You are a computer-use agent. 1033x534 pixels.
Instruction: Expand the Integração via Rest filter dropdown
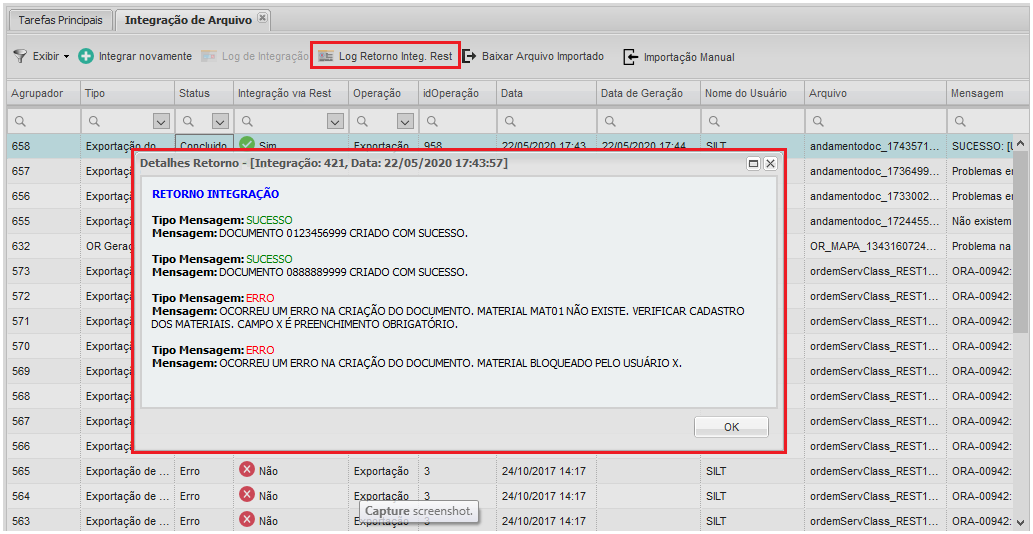tap(333, 121)
